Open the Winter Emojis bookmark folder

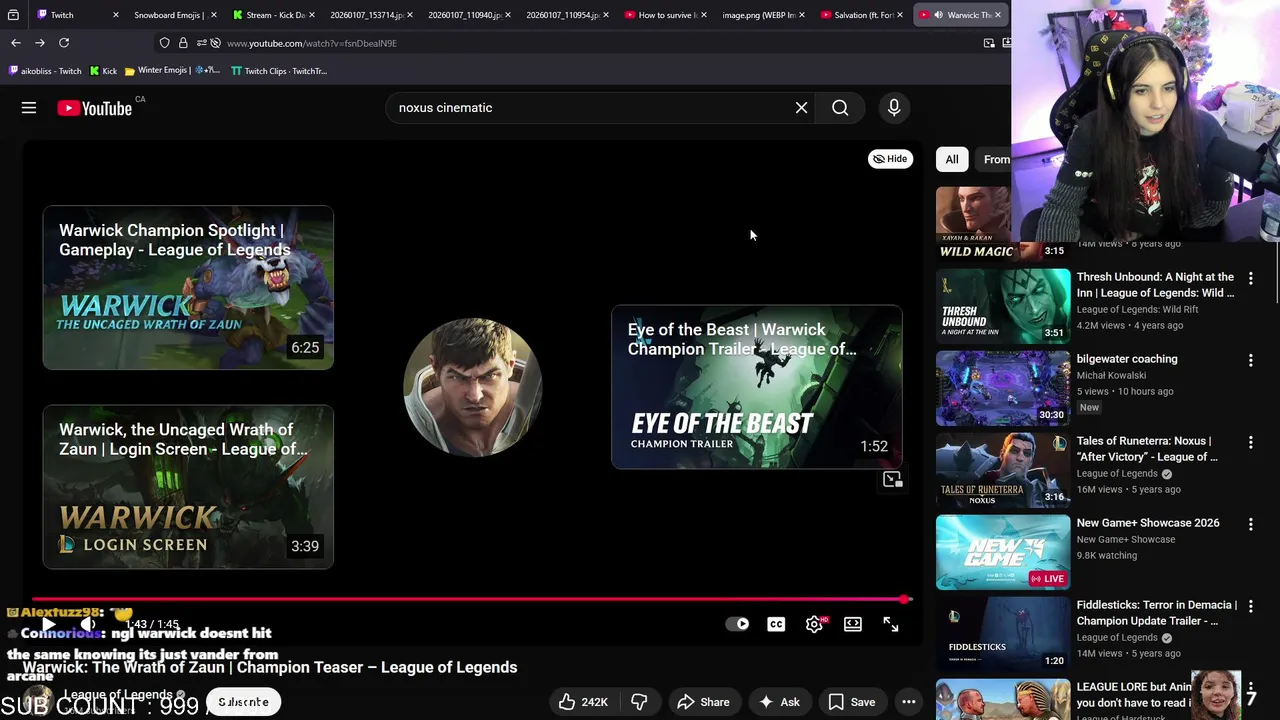pos(172,71)
